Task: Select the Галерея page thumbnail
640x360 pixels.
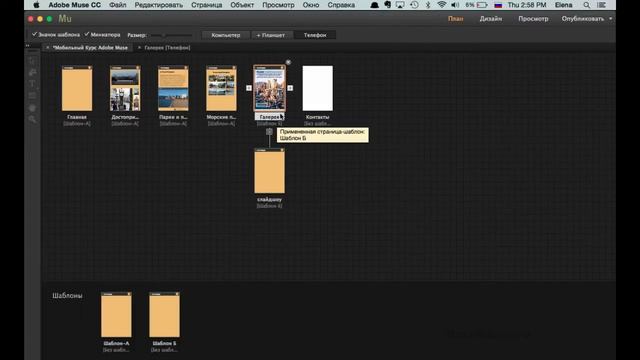Action: [269, 88]
